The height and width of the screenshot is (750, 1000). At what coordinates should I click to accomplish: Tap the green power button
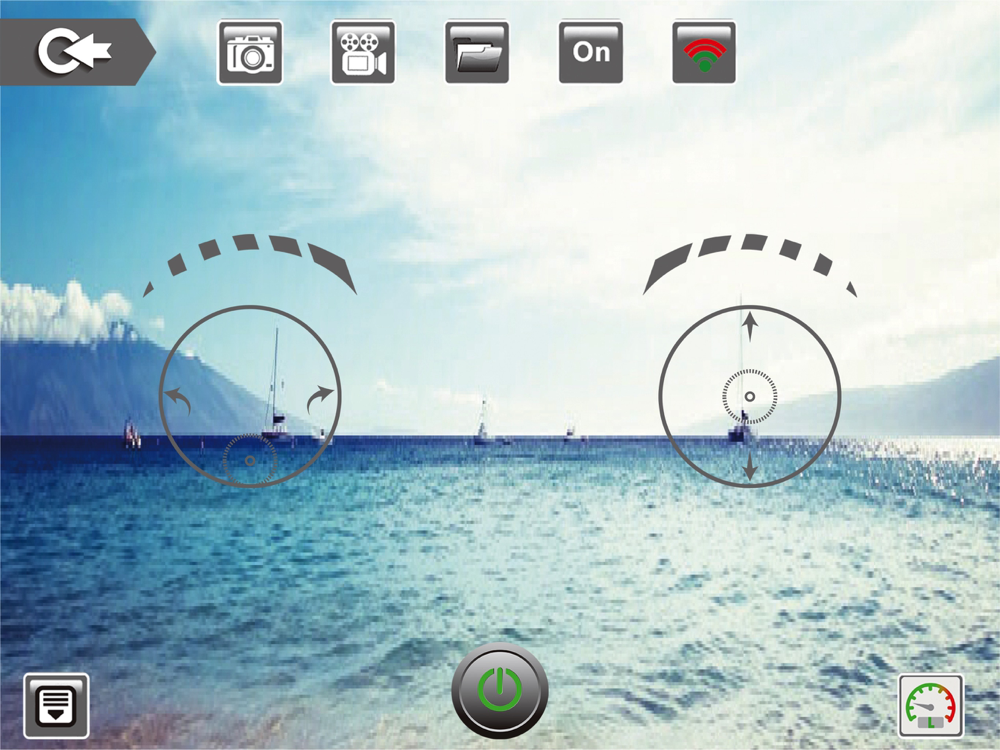click(x=500, y=691)
